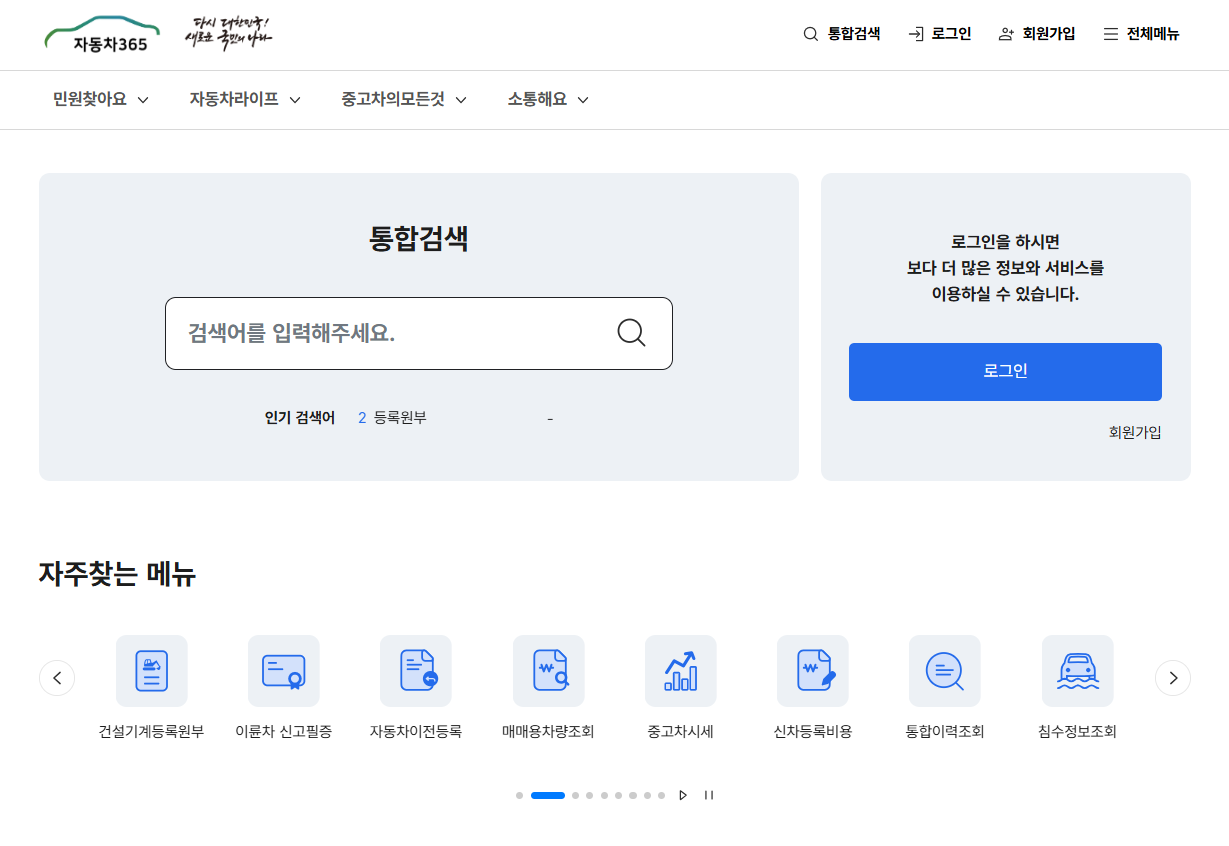The height and width of the screenshot is (846, 1229).
Task: Open the 전체메뉴 hamburger icon
Action: (x=1111, y=34)
